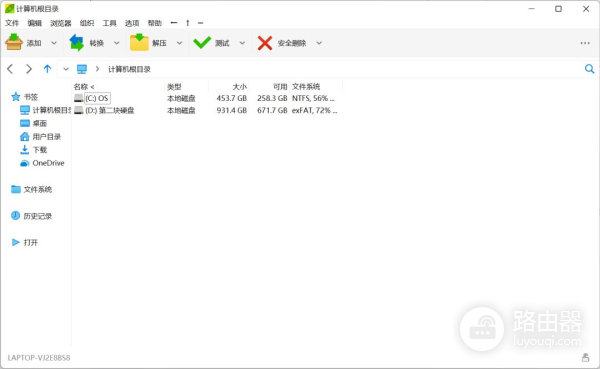600x369 pixels.
Task: Open the Edit (编辑) menu
Action: point(34,23)
